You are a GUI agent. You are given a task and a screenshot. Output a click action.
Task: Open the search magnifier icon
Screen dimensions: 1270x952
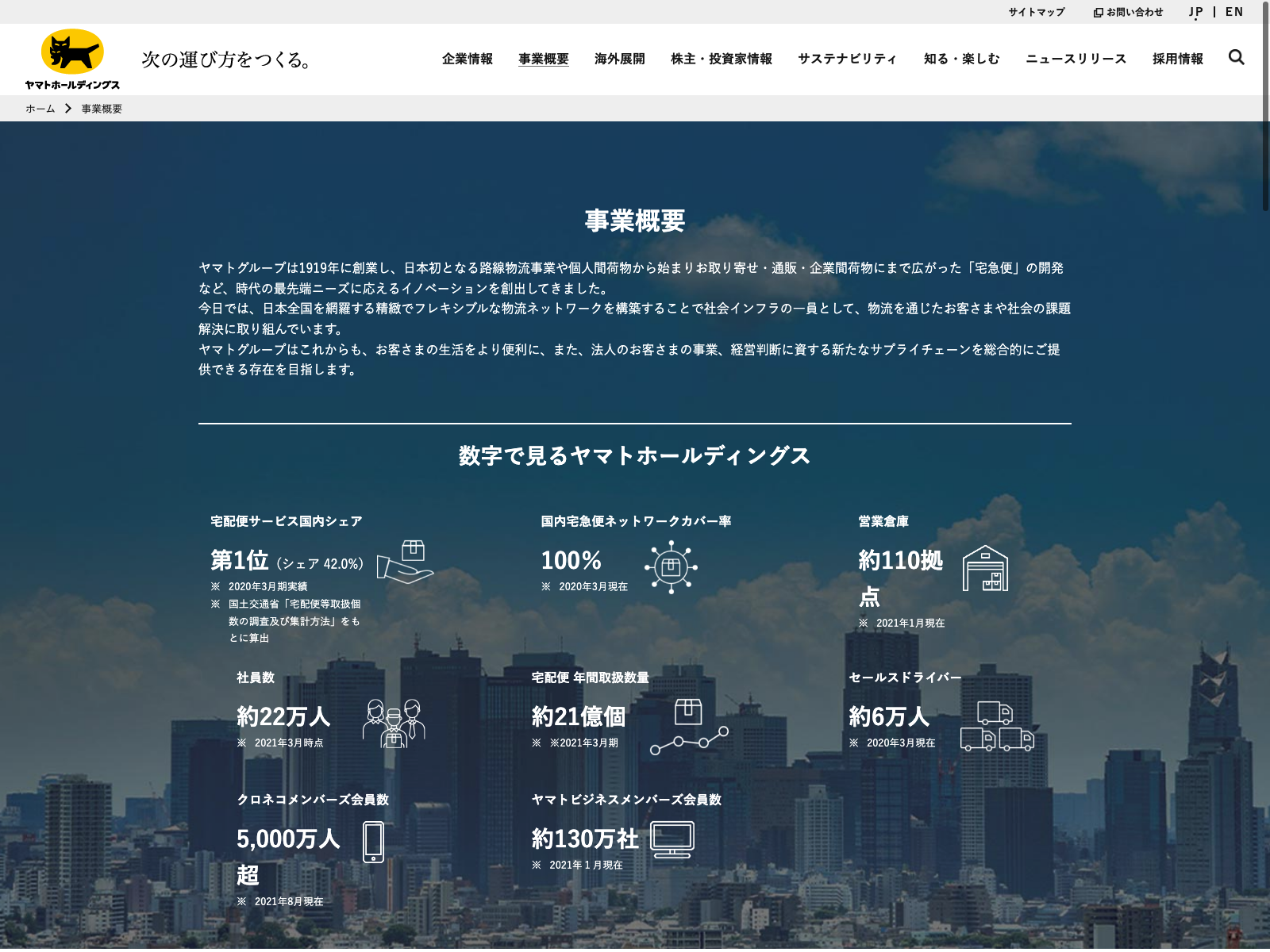(1236, 57)
